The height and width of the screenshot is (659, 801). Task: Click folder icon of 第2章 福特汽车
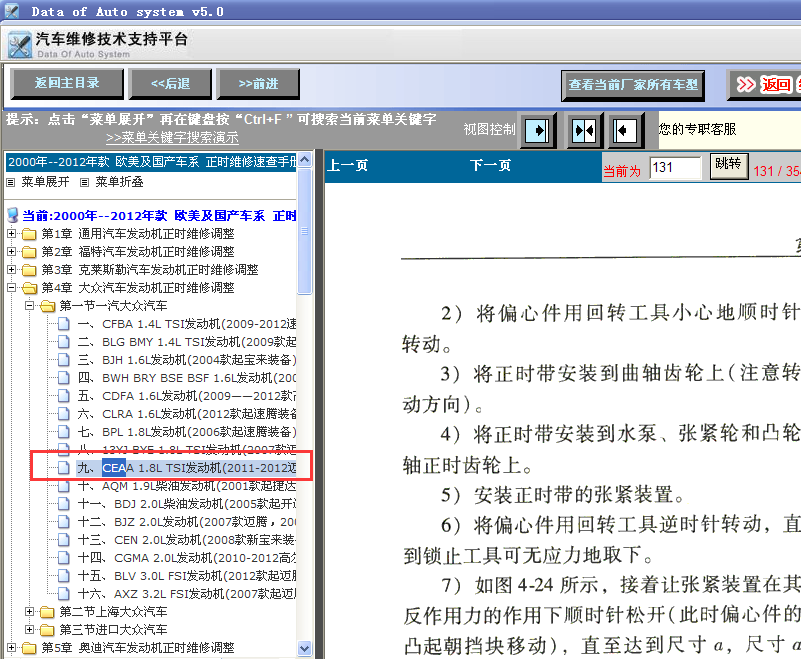click(29, 252)
